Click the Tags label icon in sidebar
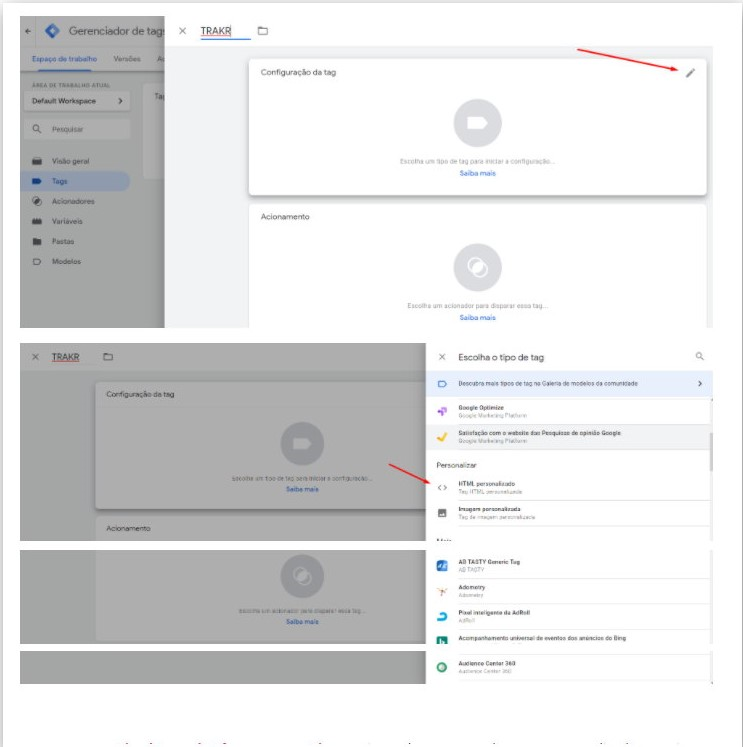The width and height of the screenshot is (743, 747). click(x=37, y=181)
